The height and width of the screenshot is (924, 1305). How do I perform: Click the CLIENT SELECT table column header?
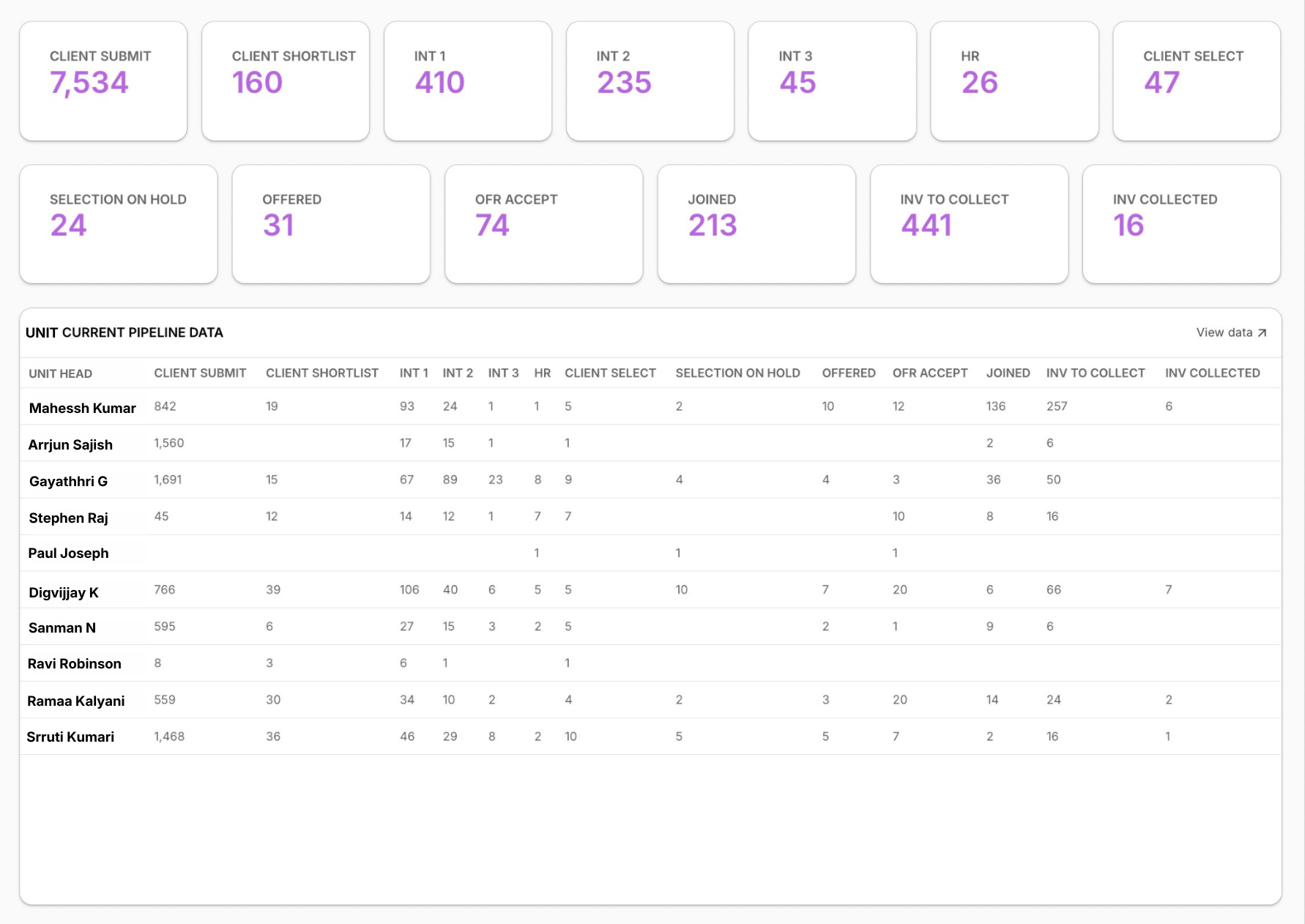coord(610,373)
